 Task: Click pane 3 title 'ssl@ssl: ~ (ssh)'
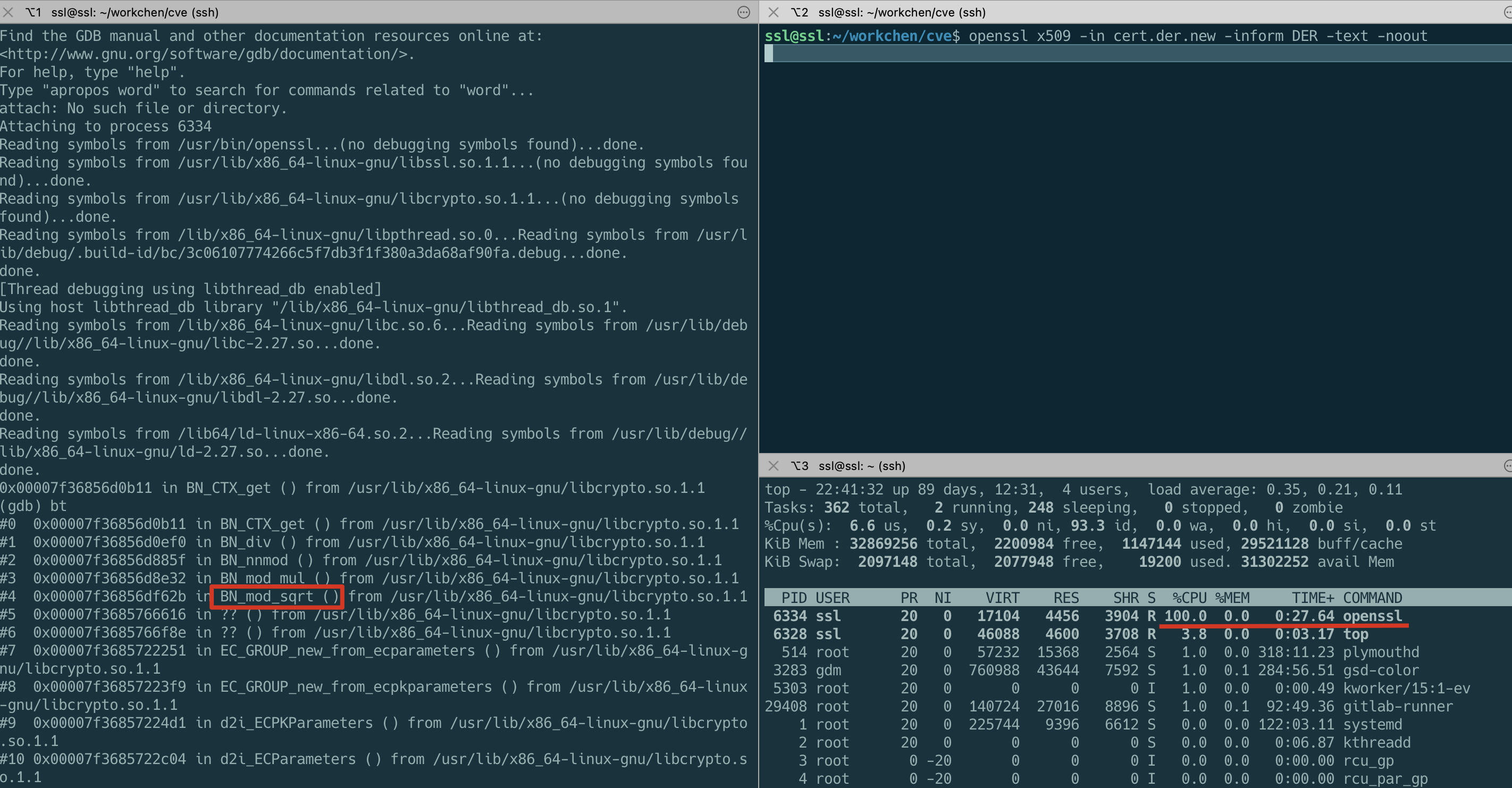click(x=862, y=466)
